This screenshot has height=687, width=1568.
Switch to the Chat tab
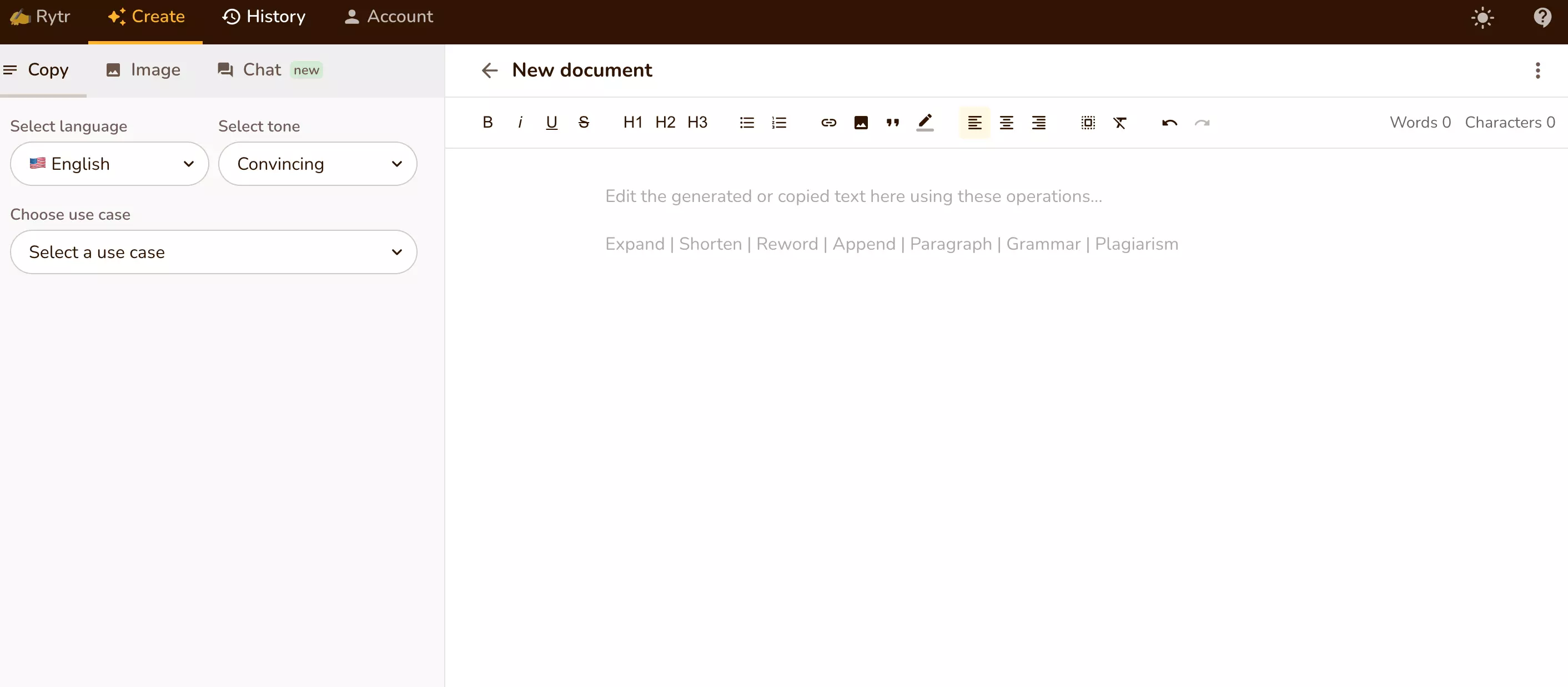click(x=261, y=69)
